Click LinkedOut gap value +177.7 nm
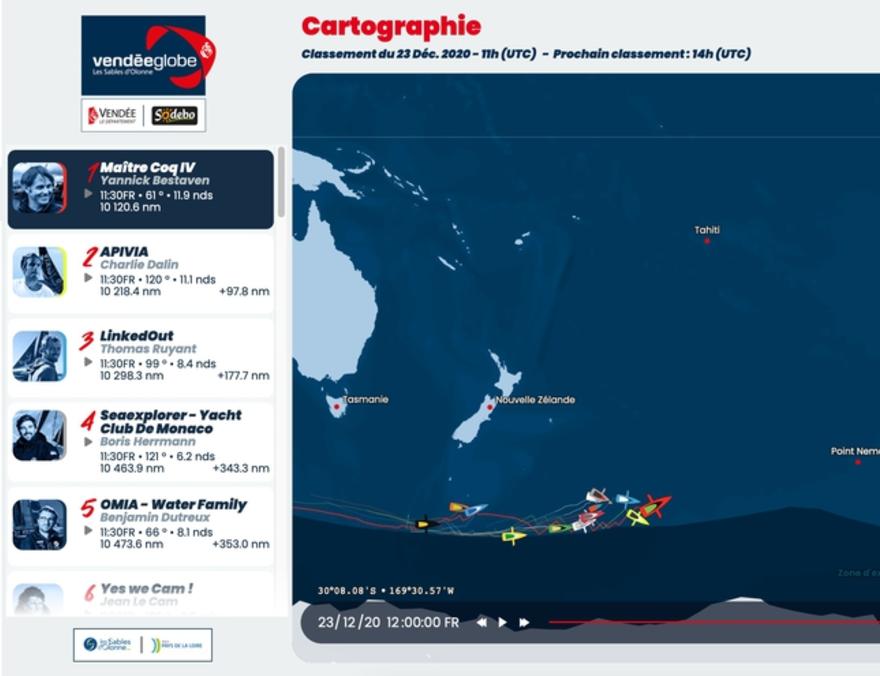Viewport: 880px width, 676px height. pos(244,375)
